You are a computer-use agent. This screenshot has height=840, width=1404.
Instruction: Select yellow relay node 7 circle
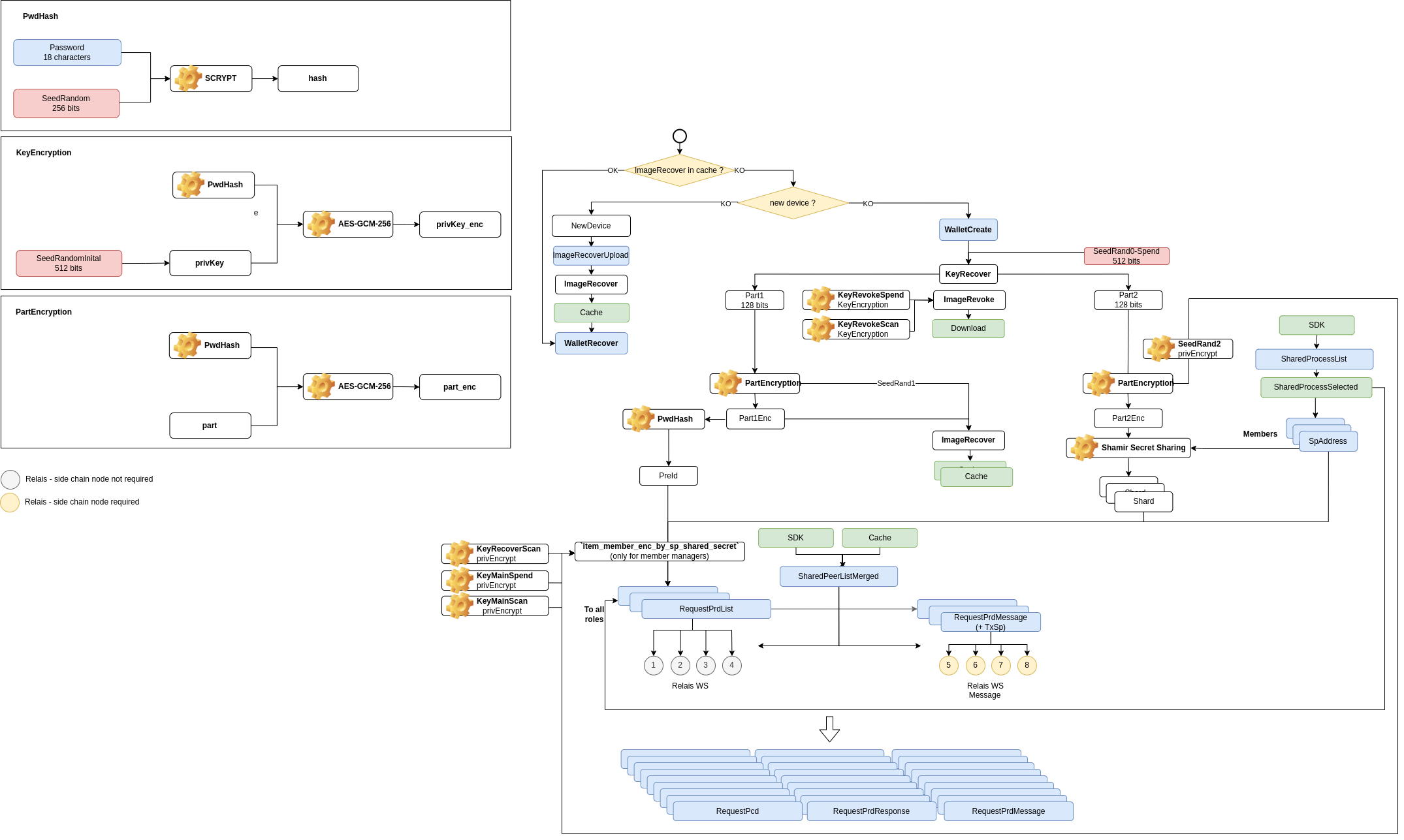(1001, 666)
